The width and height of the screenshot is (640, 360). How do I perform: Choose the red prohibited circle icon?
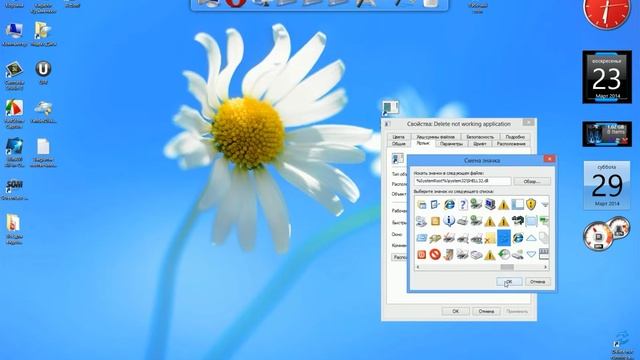coord(435,254)
